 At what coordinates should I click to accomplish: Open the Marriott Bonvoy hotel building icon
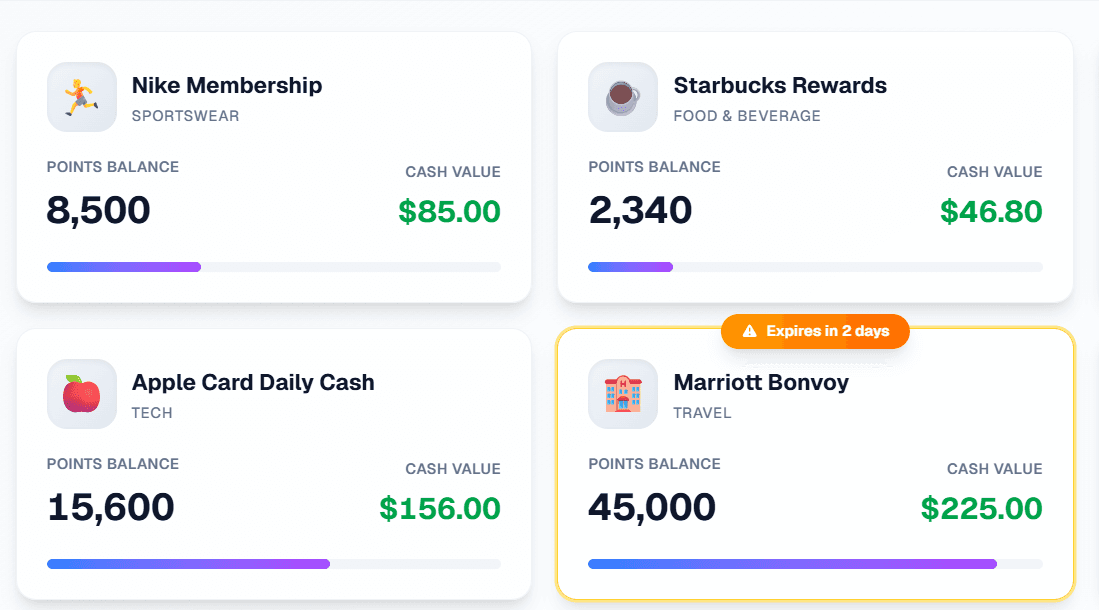pyautogui.click(x=622, y=394)
